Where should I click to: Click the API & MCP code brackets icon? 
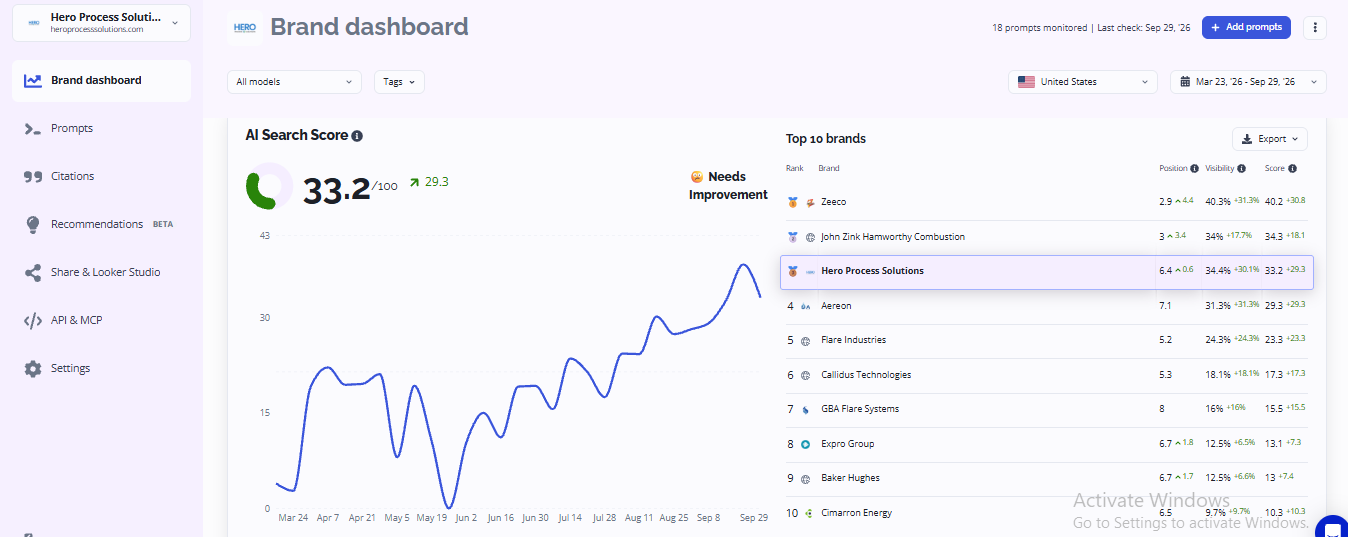click(x=33, y=320)
